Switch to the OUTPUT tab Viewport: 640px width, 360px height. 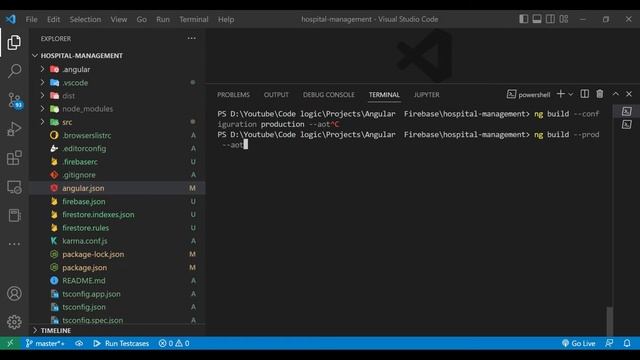click(x=276, y=95)
